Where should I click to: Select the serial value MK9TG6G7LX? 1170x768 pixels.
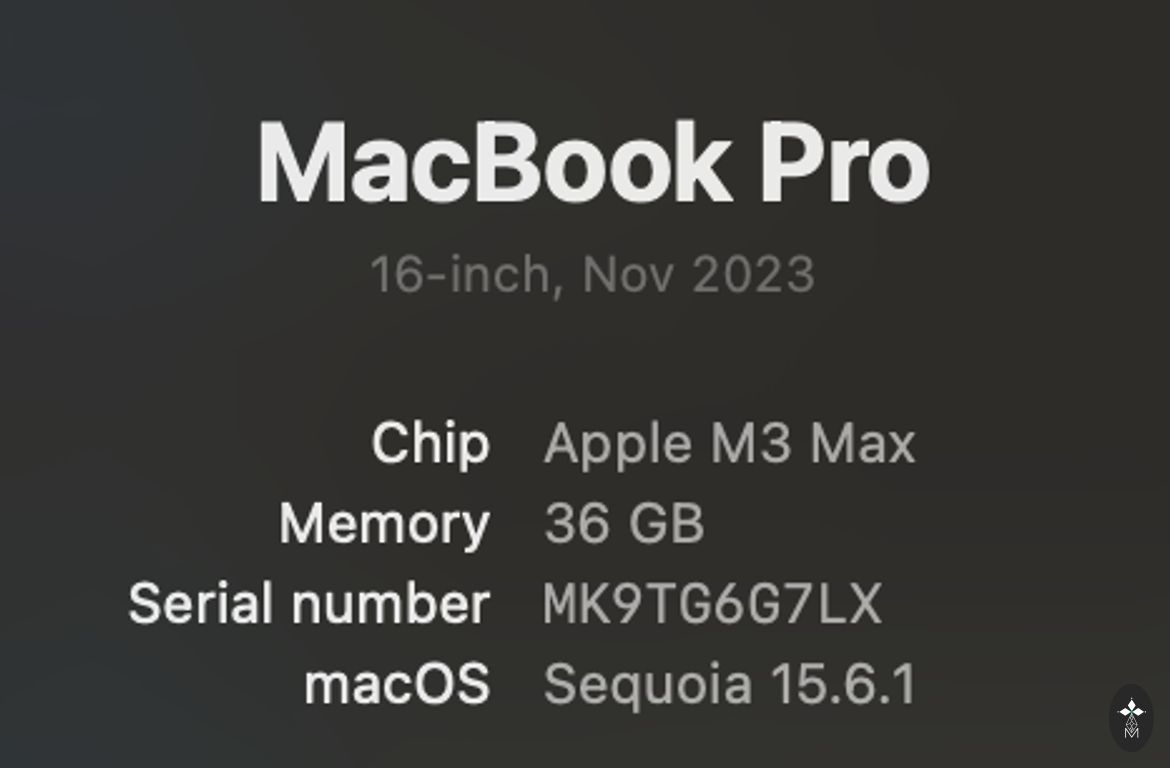click(x=712, y=604)
